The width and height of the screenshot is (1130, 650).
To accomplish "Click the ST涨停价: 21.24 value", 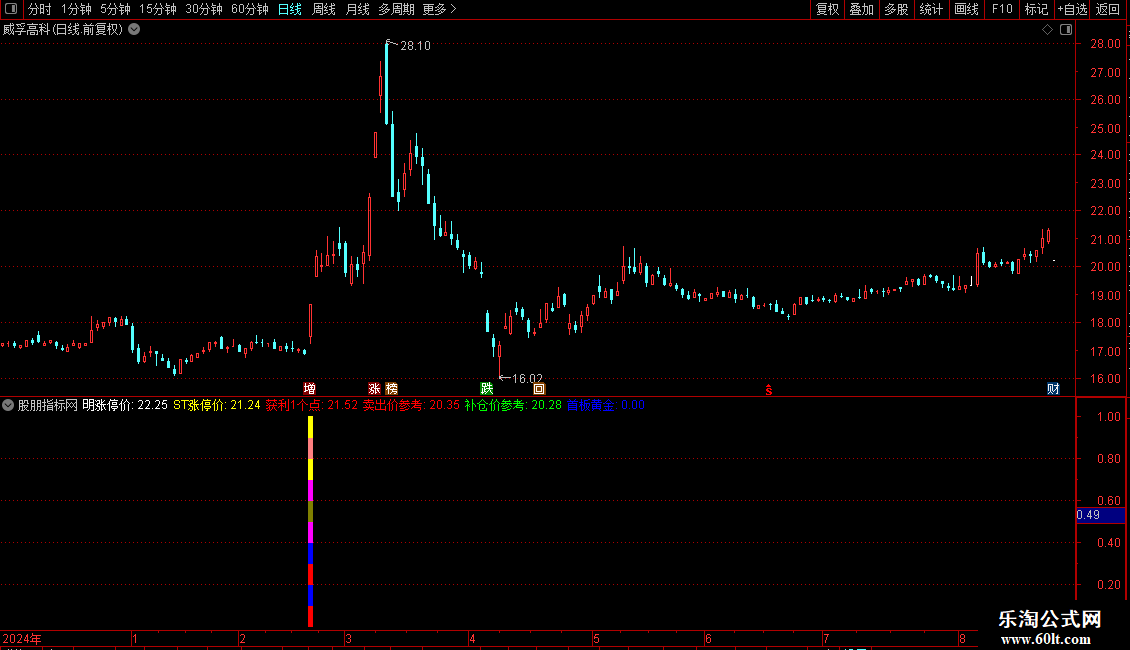I will [x=216, y=406].
